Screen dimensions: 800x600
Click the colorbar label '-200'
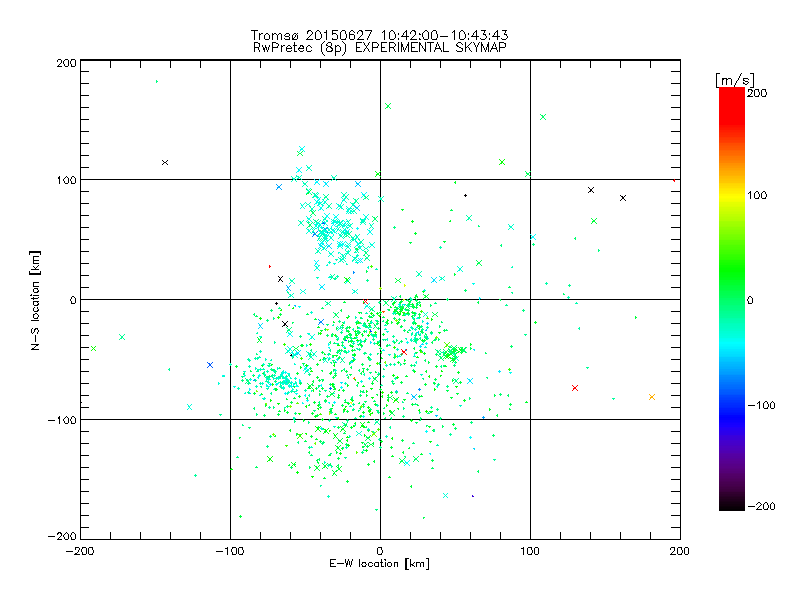tap(762, 507)
